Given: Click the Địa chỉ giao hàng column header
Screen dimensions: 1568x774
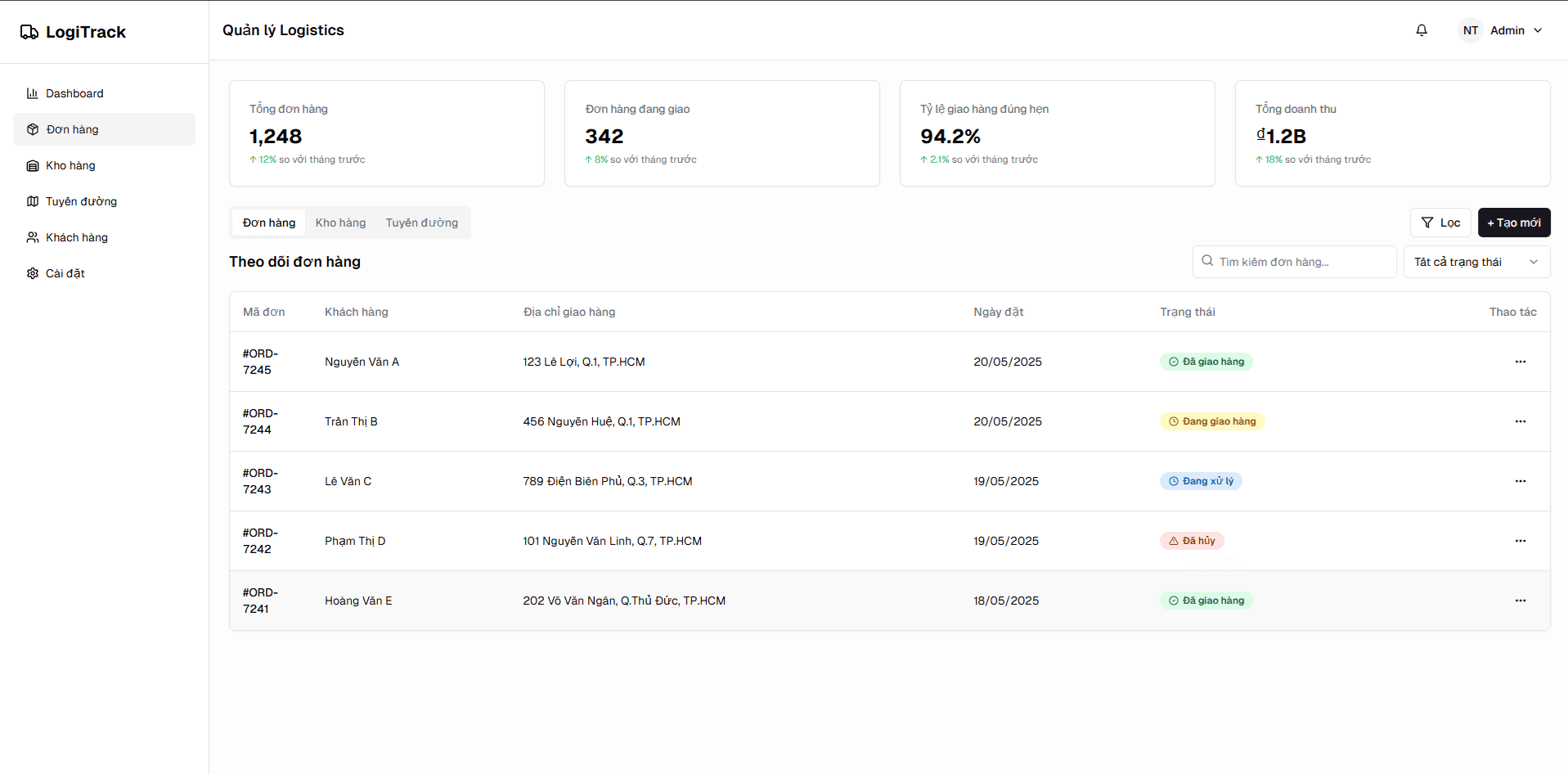Looking at the screenshot, I should coord(569,312).
